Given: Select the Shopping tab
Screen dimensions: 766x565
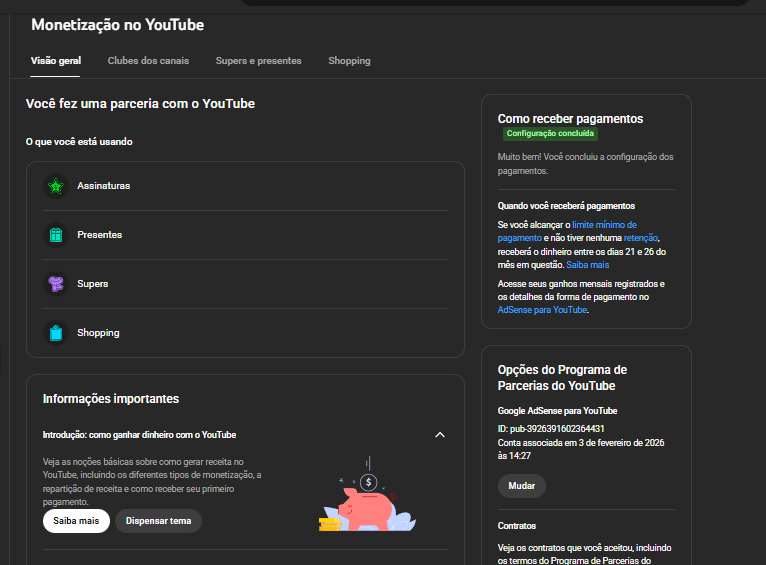Looking at the screenshot, I should tap(349, 61).
